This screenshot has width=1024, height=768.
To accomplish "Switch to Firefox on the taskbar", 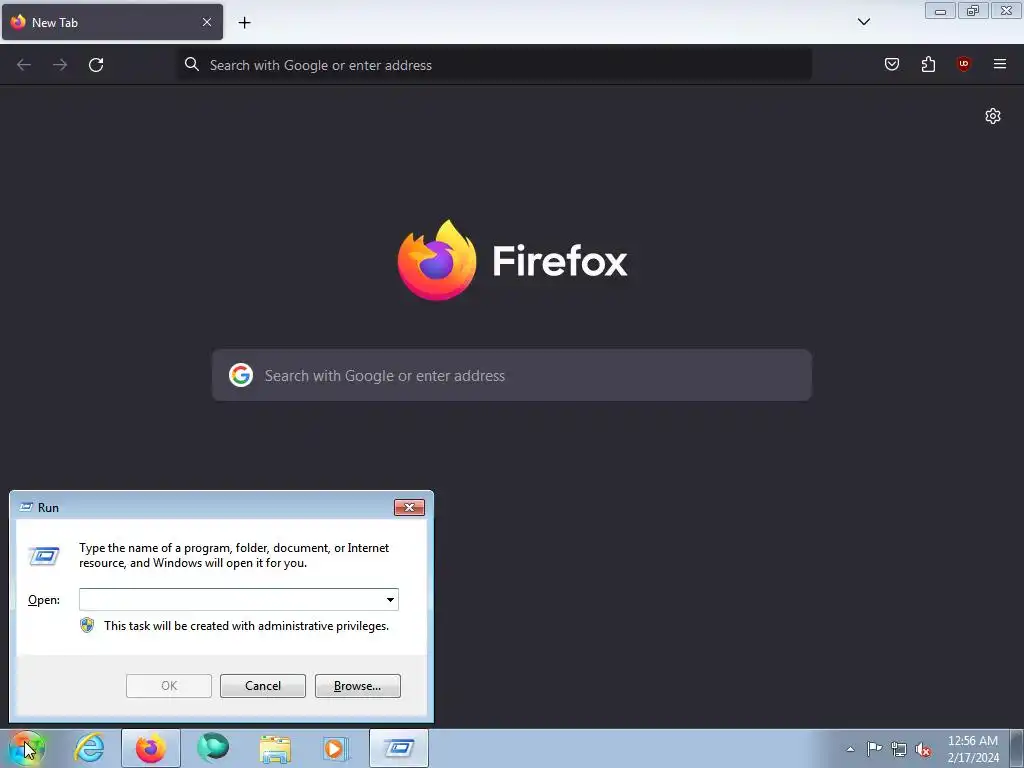I will pos(150,748).
